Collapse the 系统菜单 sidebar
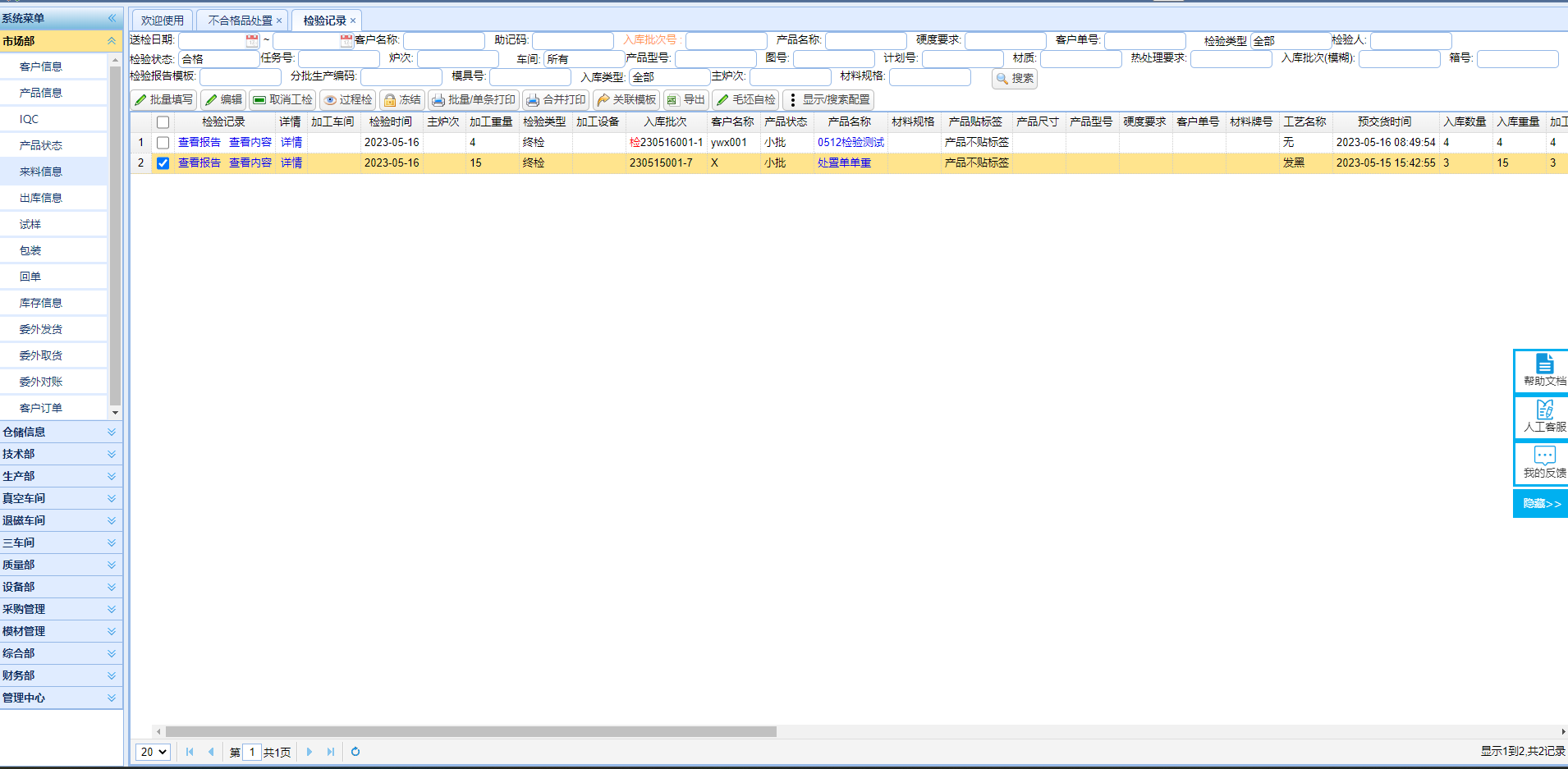The image size is (1568, 769). (112, 18)
